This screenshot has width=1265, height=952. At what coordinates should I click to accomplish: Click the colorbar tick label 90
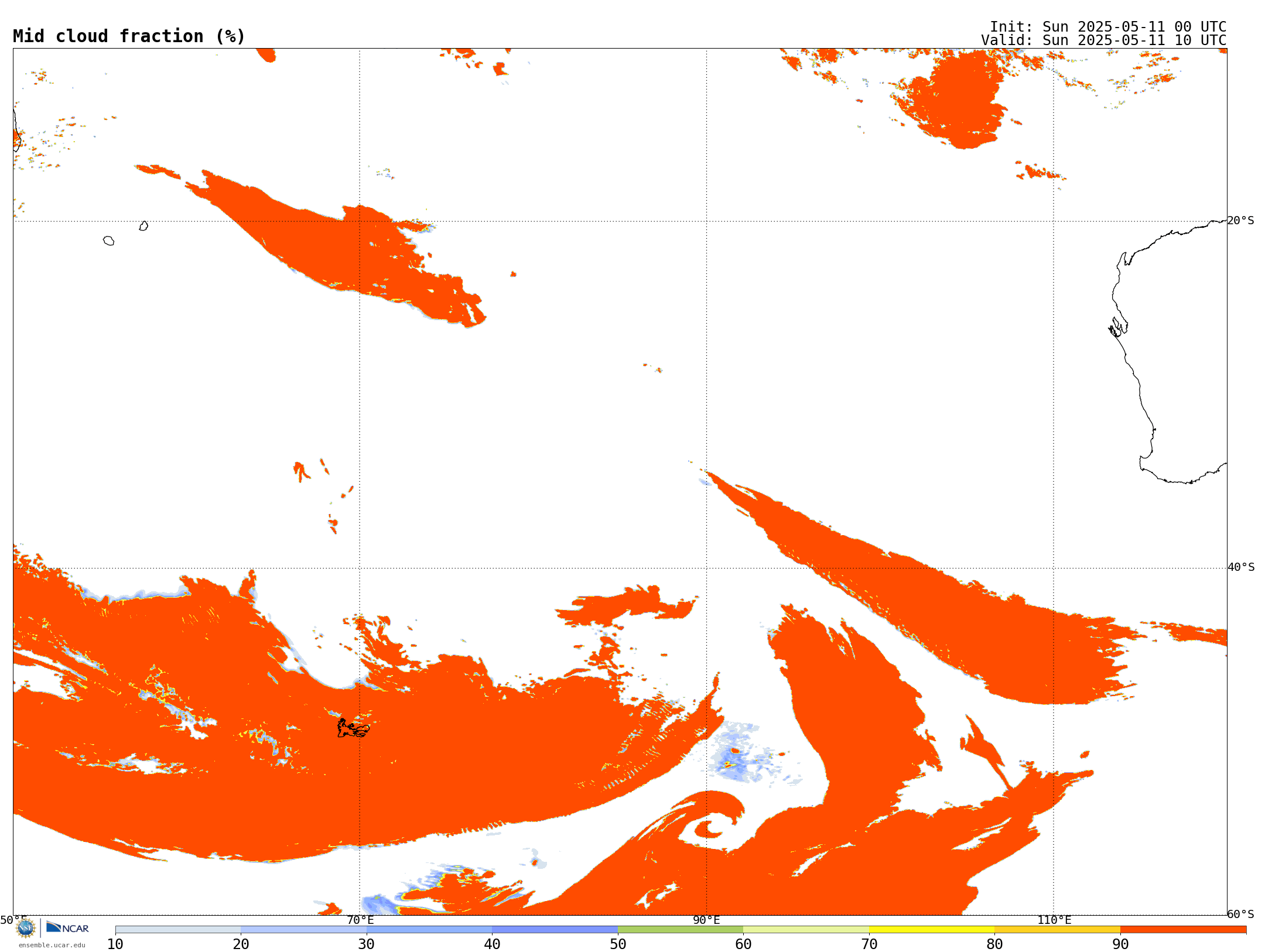click(x=1120, y=944)
